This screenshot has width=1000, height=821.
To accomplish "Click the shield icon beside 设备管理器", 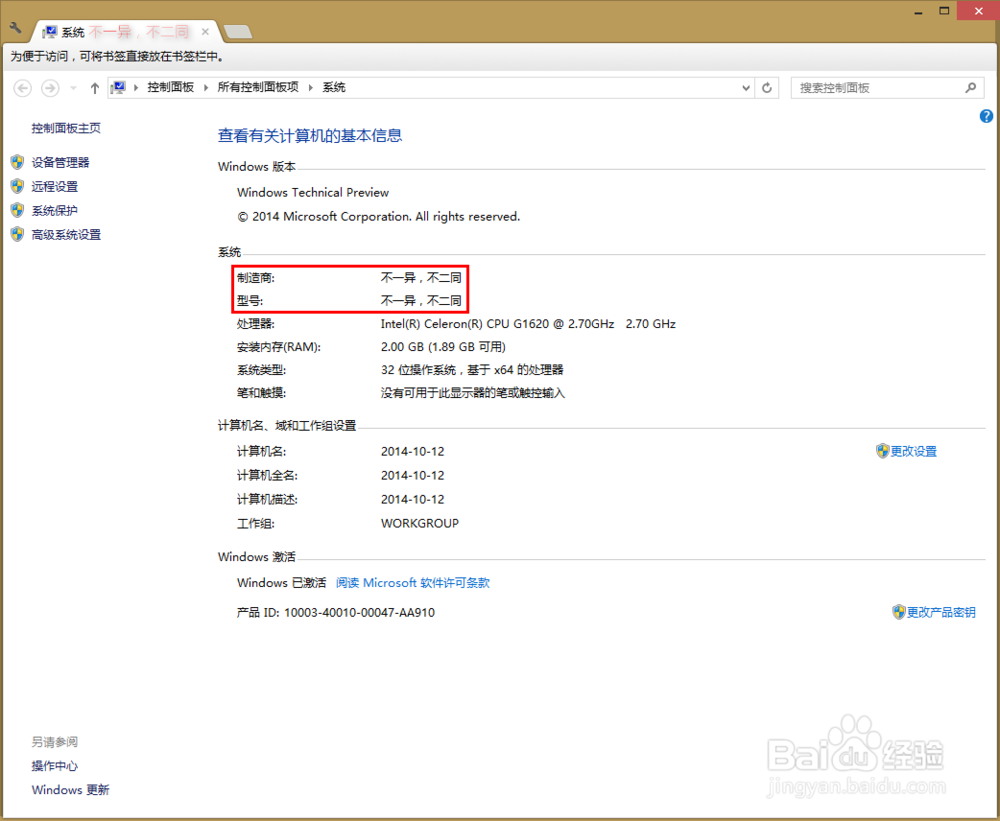I will tap(17, 161).
